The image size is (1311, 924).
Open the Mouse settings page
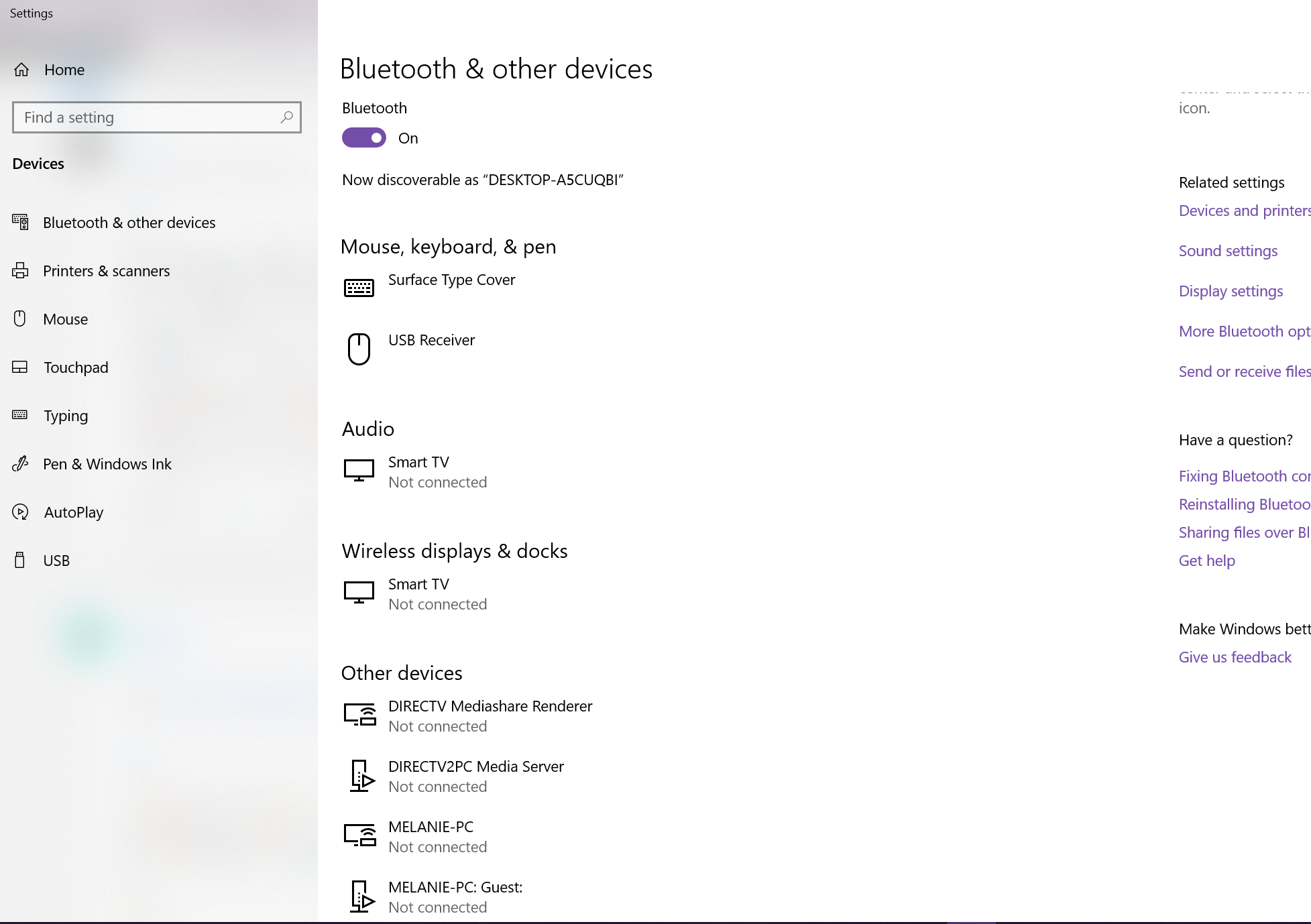click(65, 319)
